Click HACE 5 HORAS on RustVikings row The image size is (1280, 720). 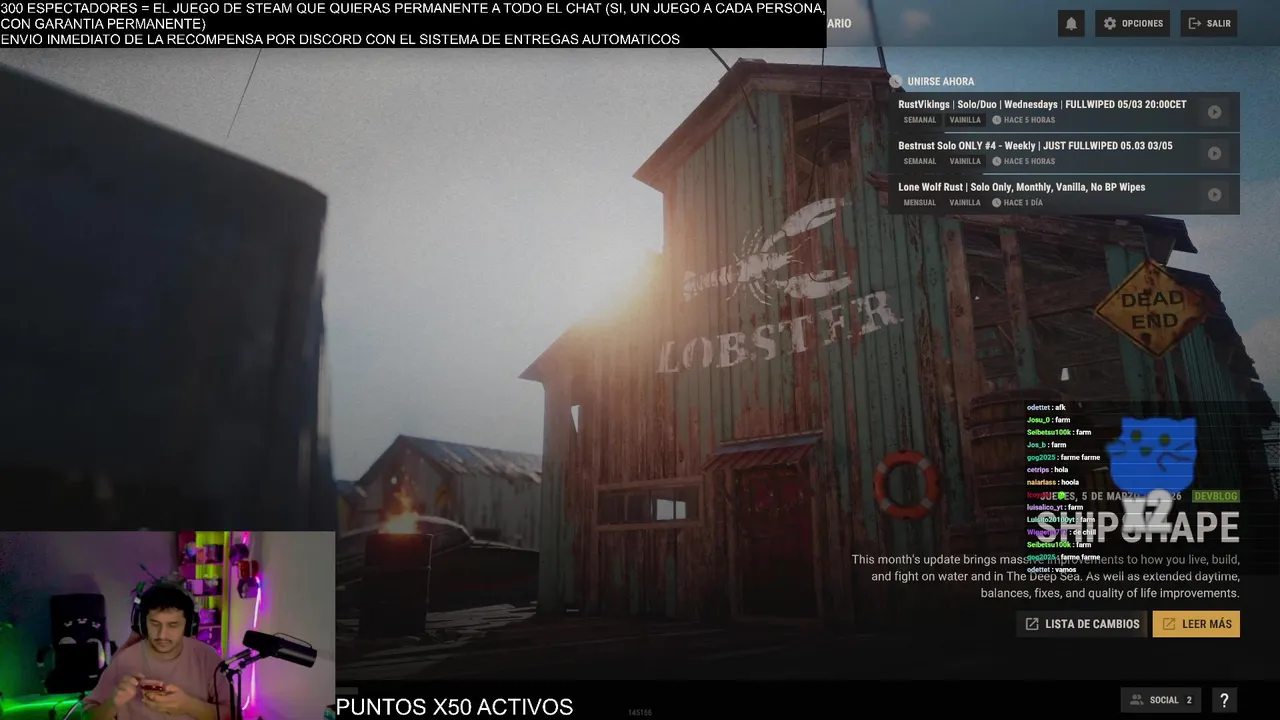tap(1023, 120)
